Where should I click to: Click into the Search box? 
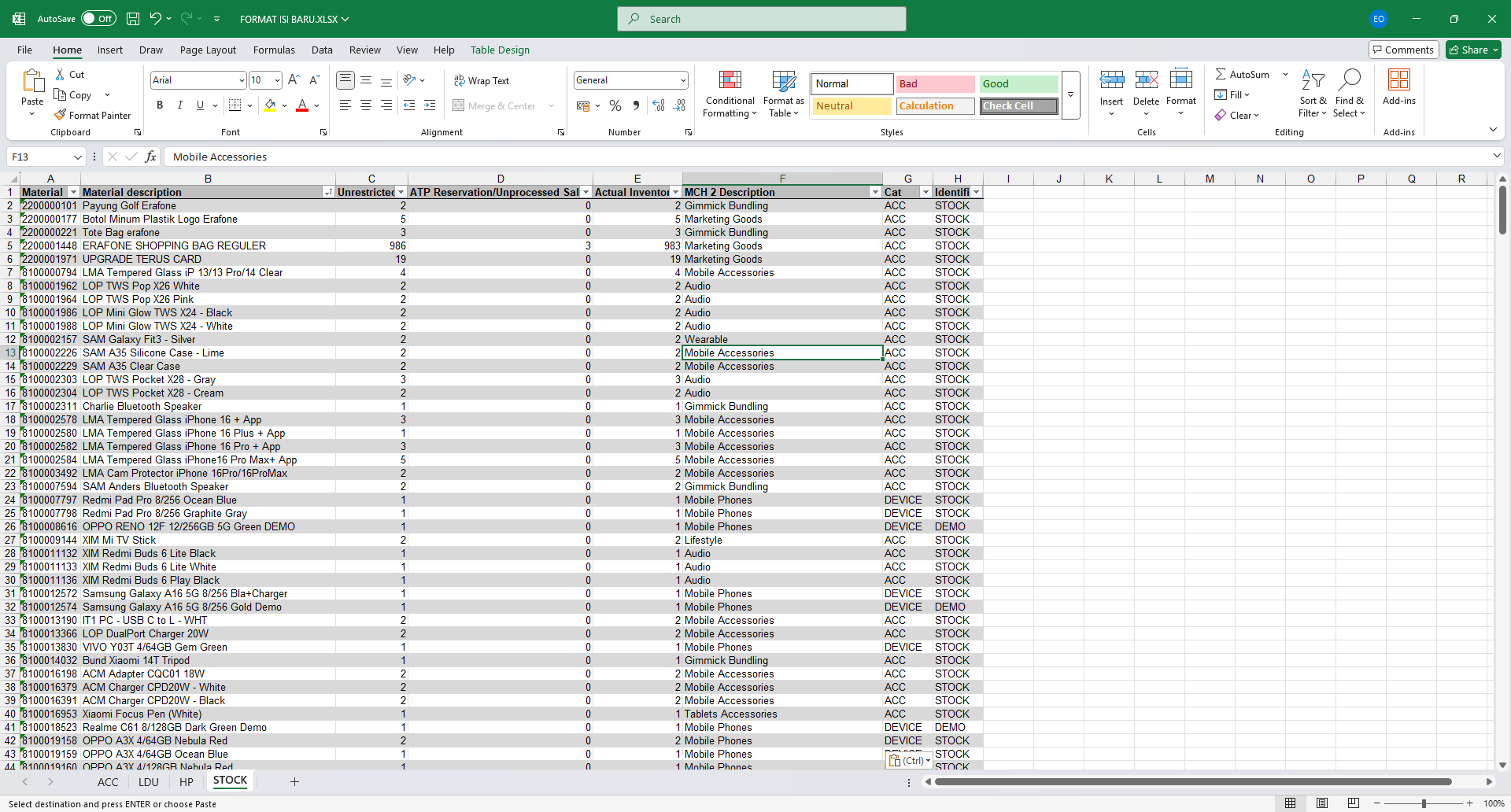click(x=761, y=19)
